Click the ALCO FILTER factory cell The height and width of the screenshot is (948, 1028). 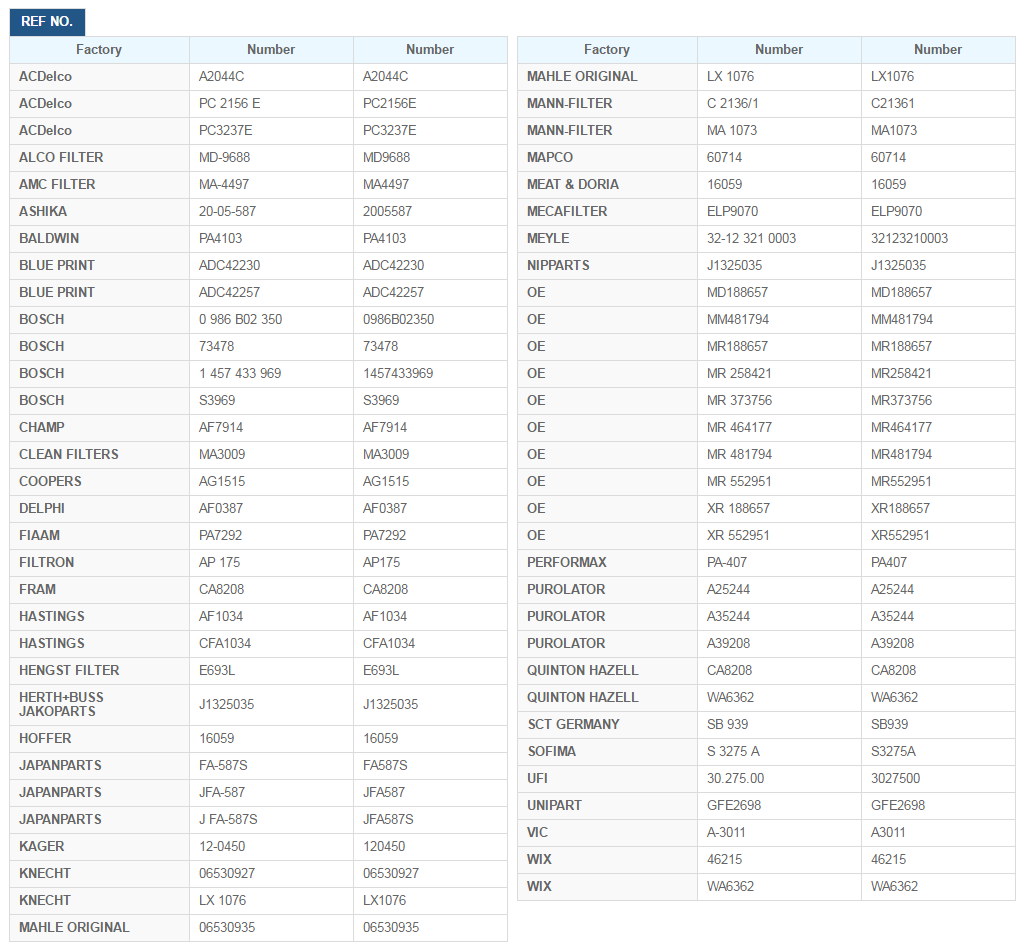pyautogui.click(x=100, y=157)
